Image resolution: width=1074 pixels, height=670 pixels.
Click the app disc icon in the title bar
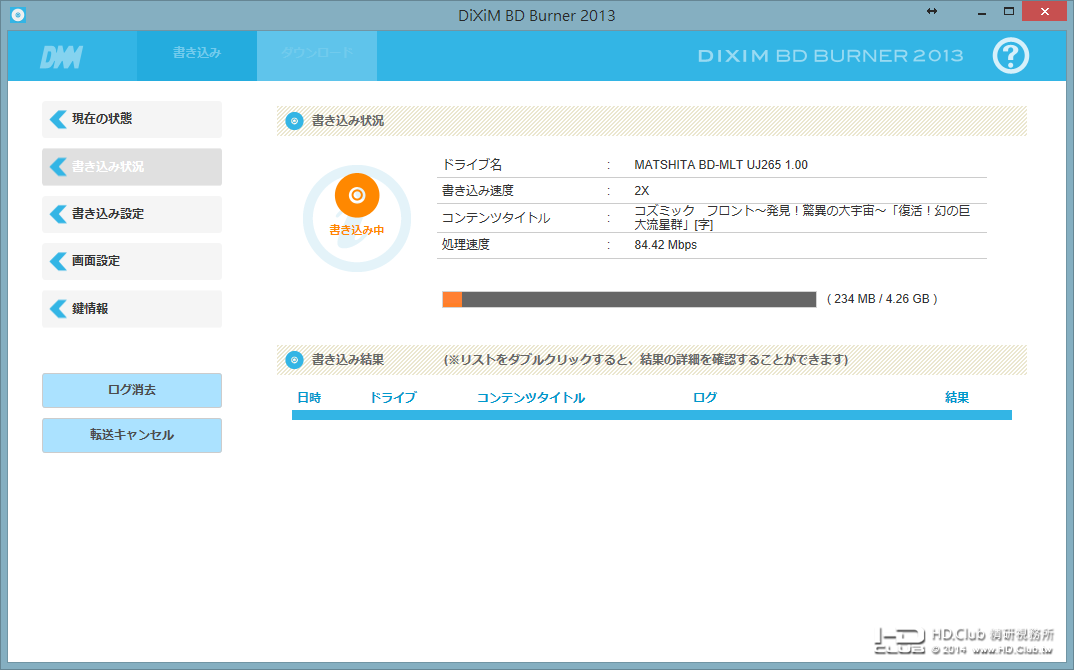tap(18, 14)
